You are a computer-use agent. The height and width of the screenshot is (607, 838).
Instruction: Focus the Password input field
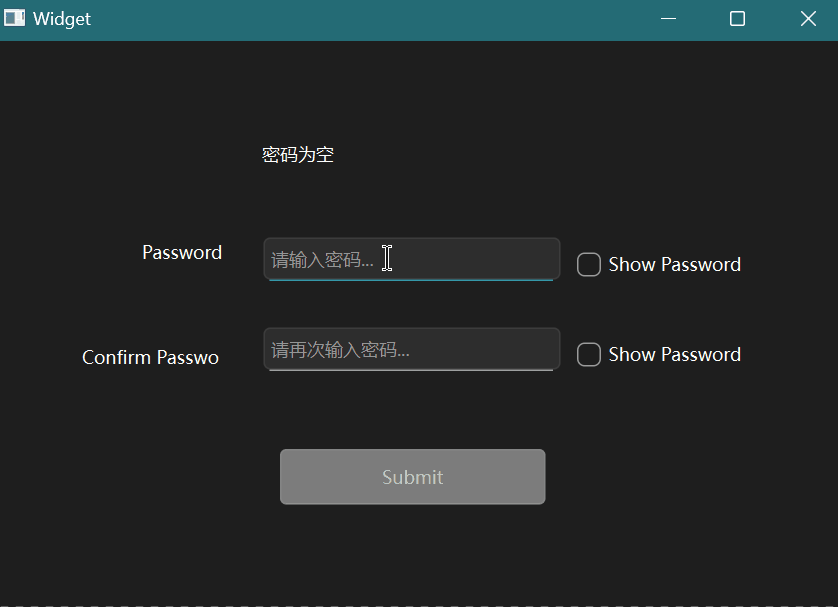point(470,259)
